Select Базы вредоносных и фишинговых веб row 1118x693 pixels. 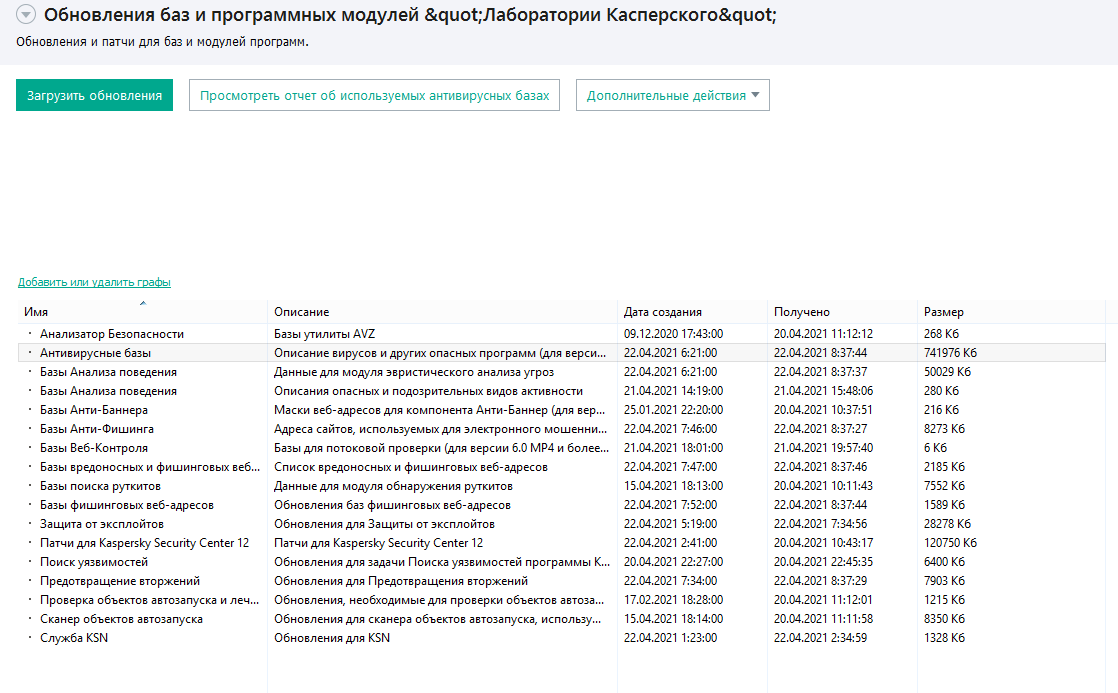coord(562,467)
